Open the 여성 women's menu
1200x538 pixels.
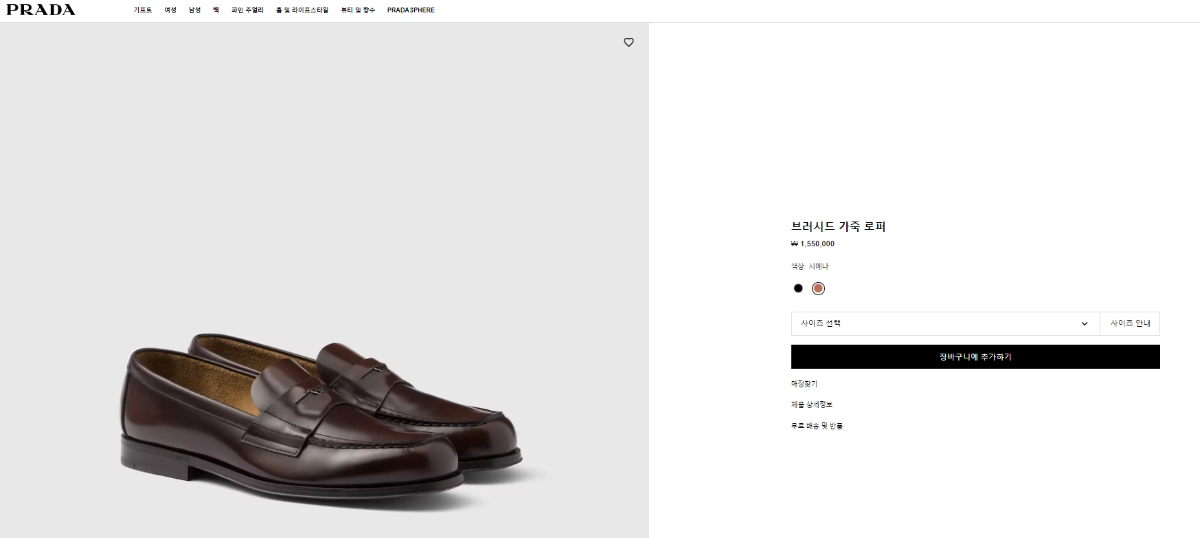click(171, 10)
